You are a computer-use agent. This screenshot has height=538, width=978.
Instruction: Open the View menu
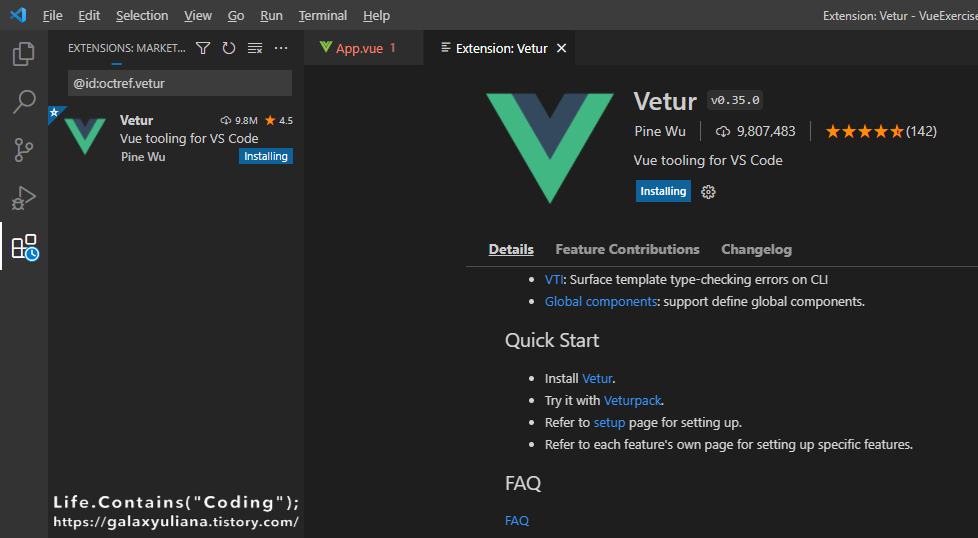[198, 16]
